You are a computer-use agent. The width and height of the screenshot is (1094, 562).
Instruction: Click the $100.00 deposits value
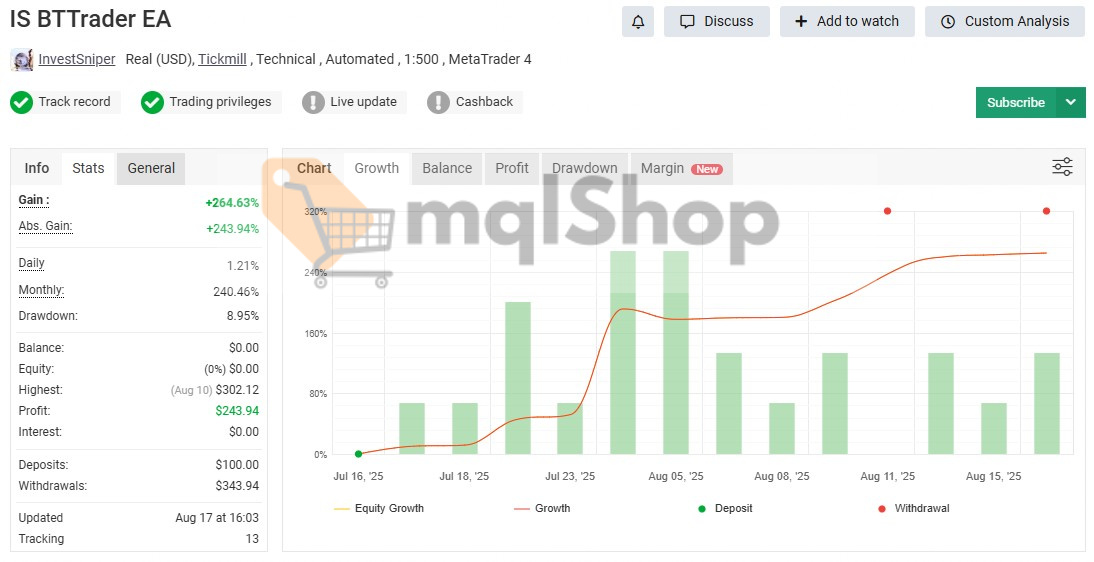click(x=237, y=465)
